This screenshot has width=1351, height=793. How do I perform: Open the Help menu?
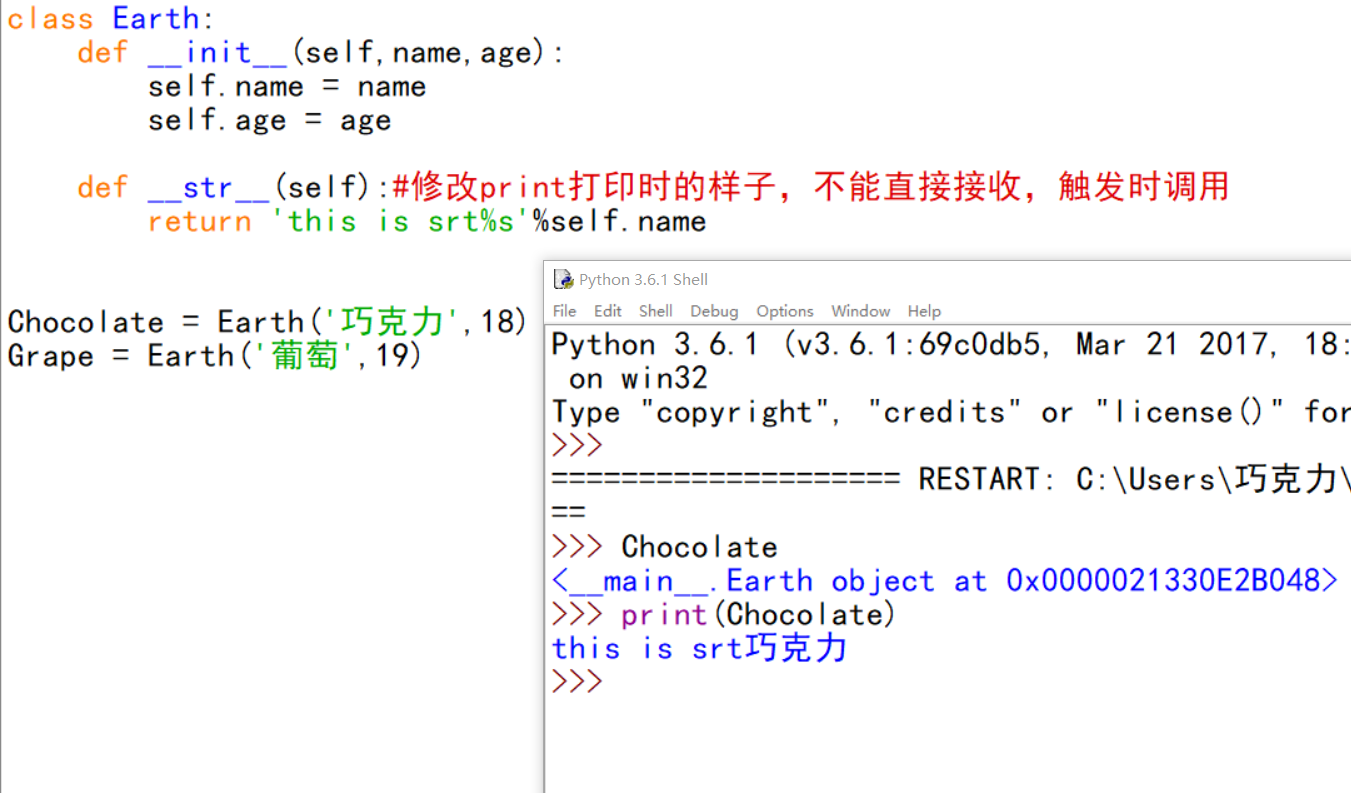(924, 311)
